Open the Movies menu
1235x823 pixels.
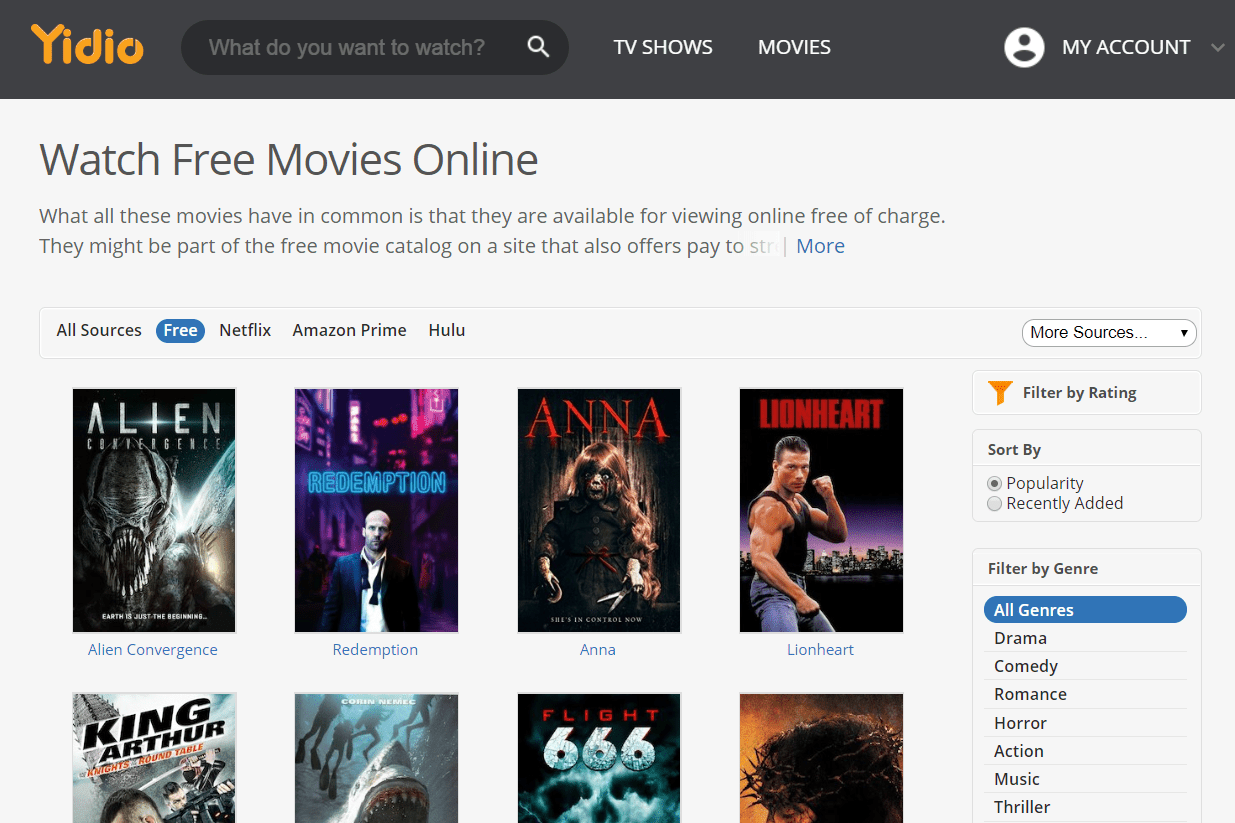(794, 47)
